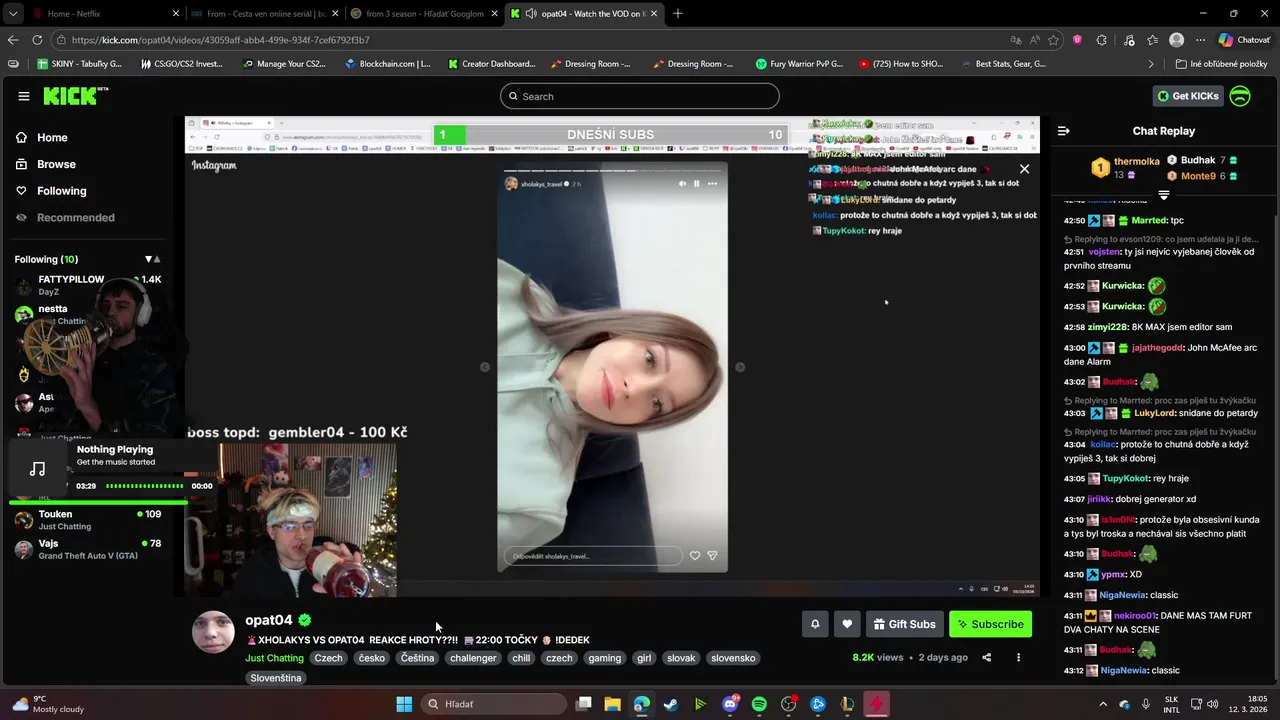This screenshot has width=1280, height=720.
Task: Show more bookmarks chevron in bookmarks bar
Action: [x=1151, y=64]
